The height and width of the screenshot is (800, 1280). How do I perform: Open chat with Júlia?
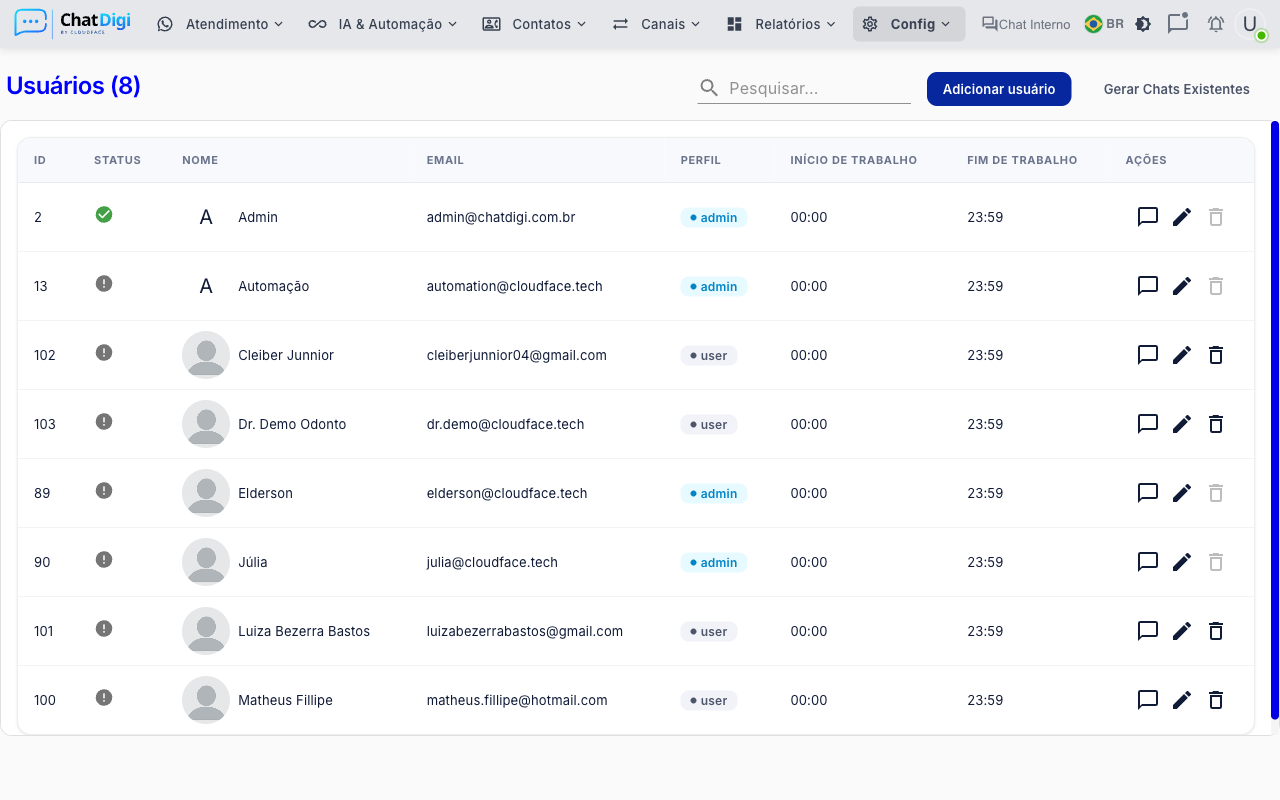coord(1148,562)
